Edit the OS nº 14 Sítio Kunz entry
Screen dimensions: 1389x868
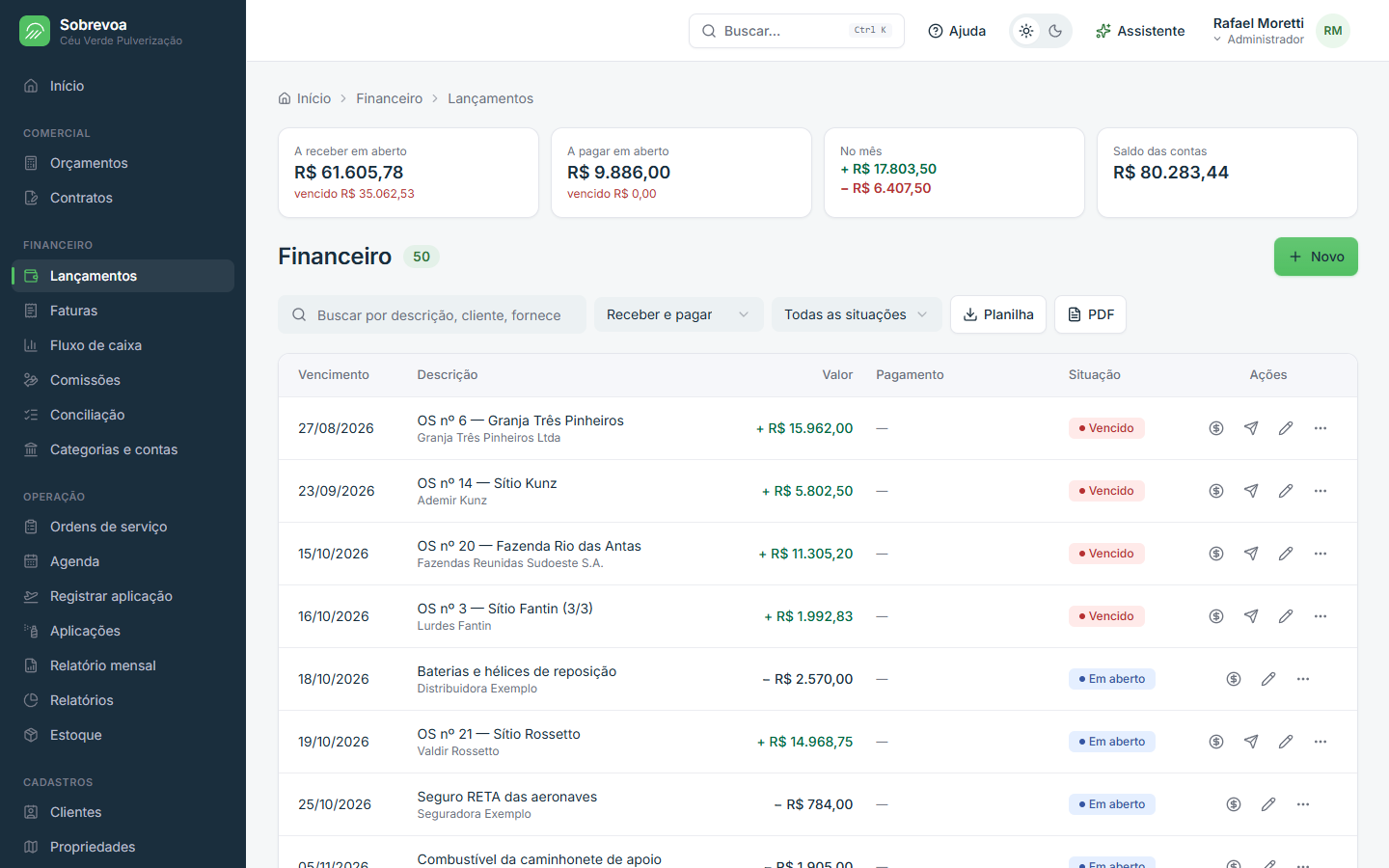point(1286,491)
